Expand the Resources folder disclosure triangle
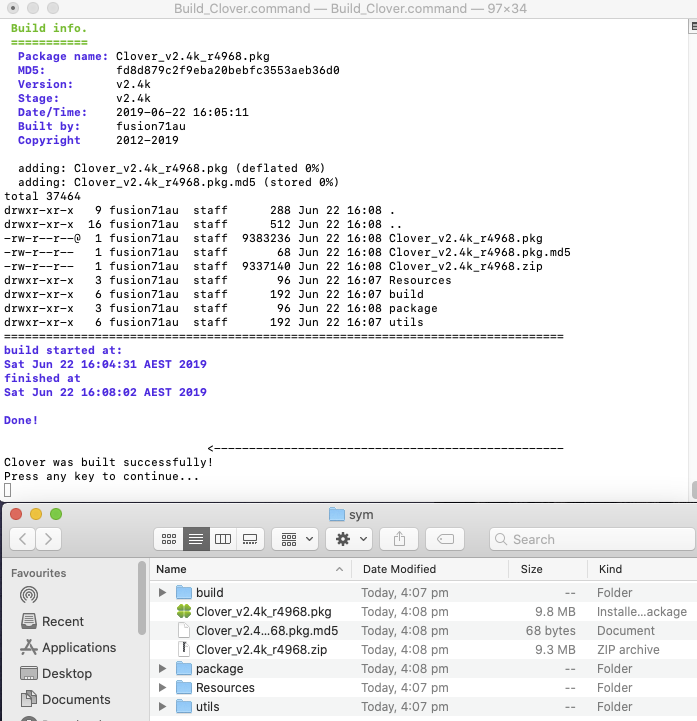Viewport: 697px width, 721px height. [162, 687]
